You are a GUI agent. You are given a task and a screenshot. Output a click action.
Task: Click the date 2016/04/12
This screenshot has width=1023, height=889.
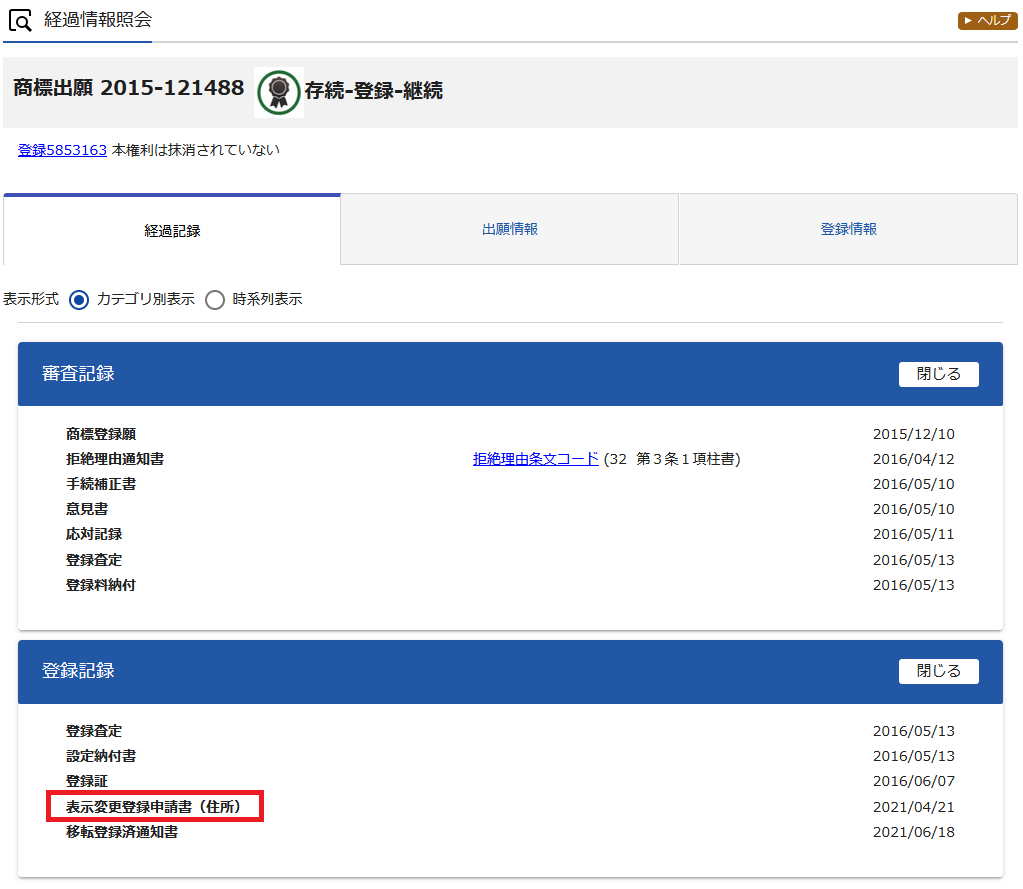coord(913,459)
